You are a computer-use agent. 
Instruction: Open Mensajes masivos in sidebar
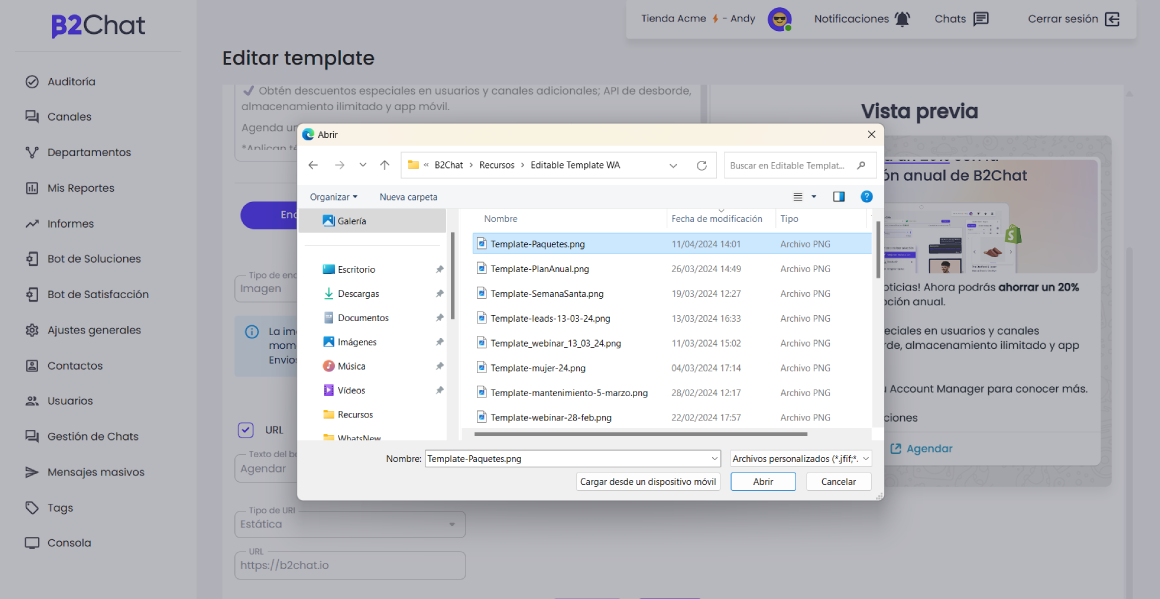coord(96,472)
